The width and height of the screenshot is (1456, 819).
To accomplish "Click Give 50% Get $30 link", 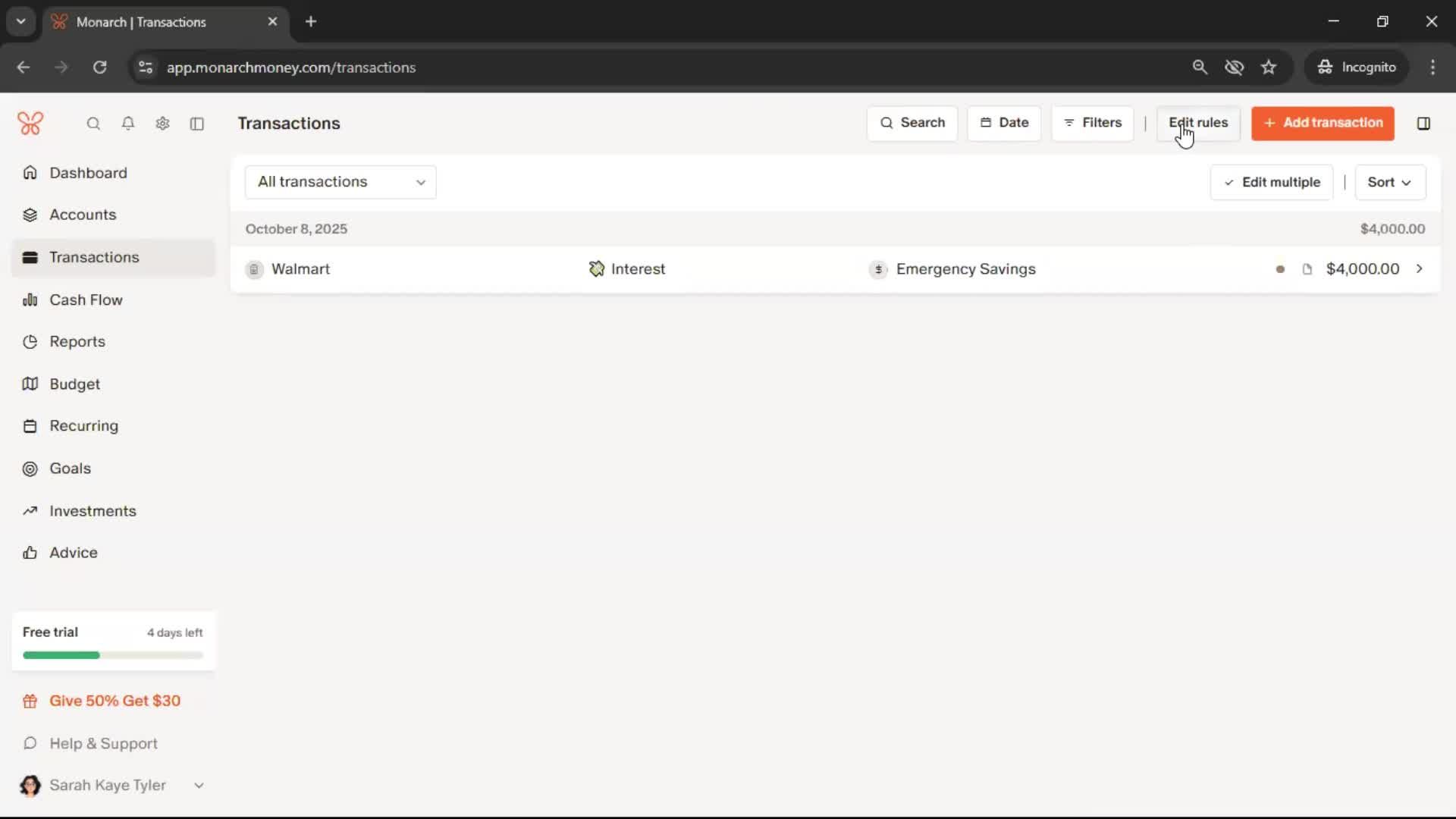I will (115, 701).
